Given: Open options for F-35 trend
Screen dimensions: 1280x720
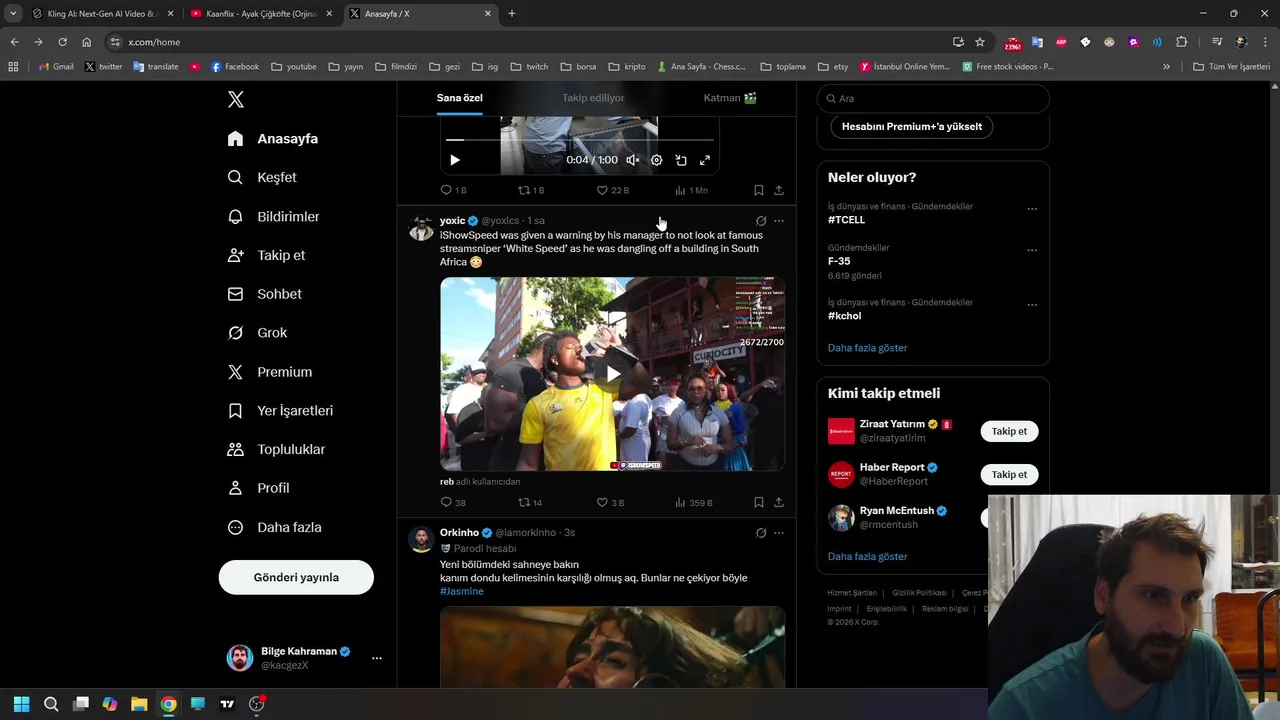Looking at the screenshot, I should [x=1032, y=250].
